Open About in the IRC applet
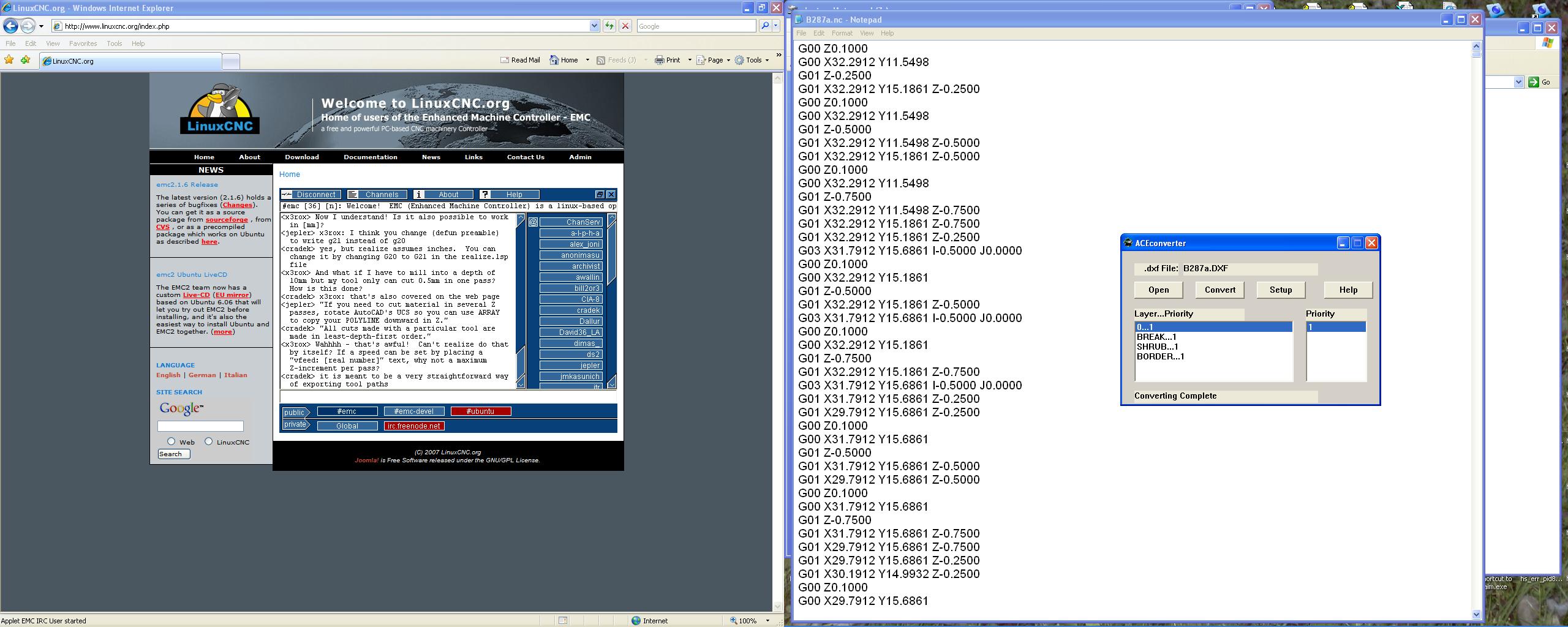The height and width of the screenshot is (627, 1568). (x=443, y=194)
